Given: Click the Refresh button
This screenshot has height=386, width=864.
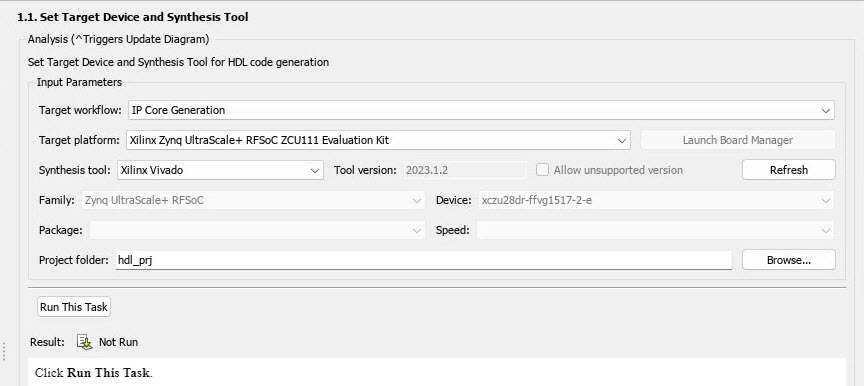Looking at the screenshot, I should pos(789,170).
